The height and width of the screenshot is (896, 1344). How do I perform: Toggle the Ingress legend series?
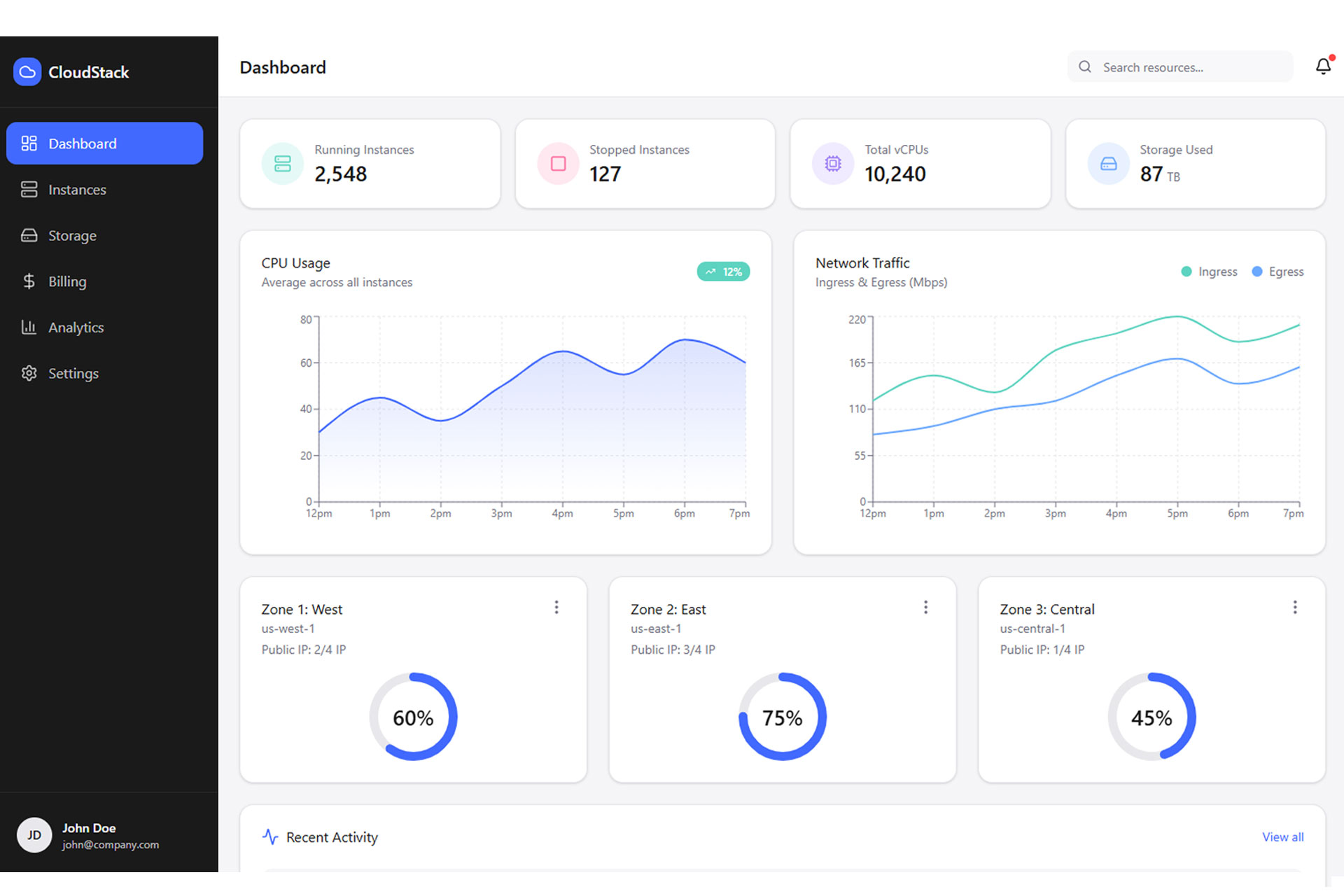point(1209,272)
